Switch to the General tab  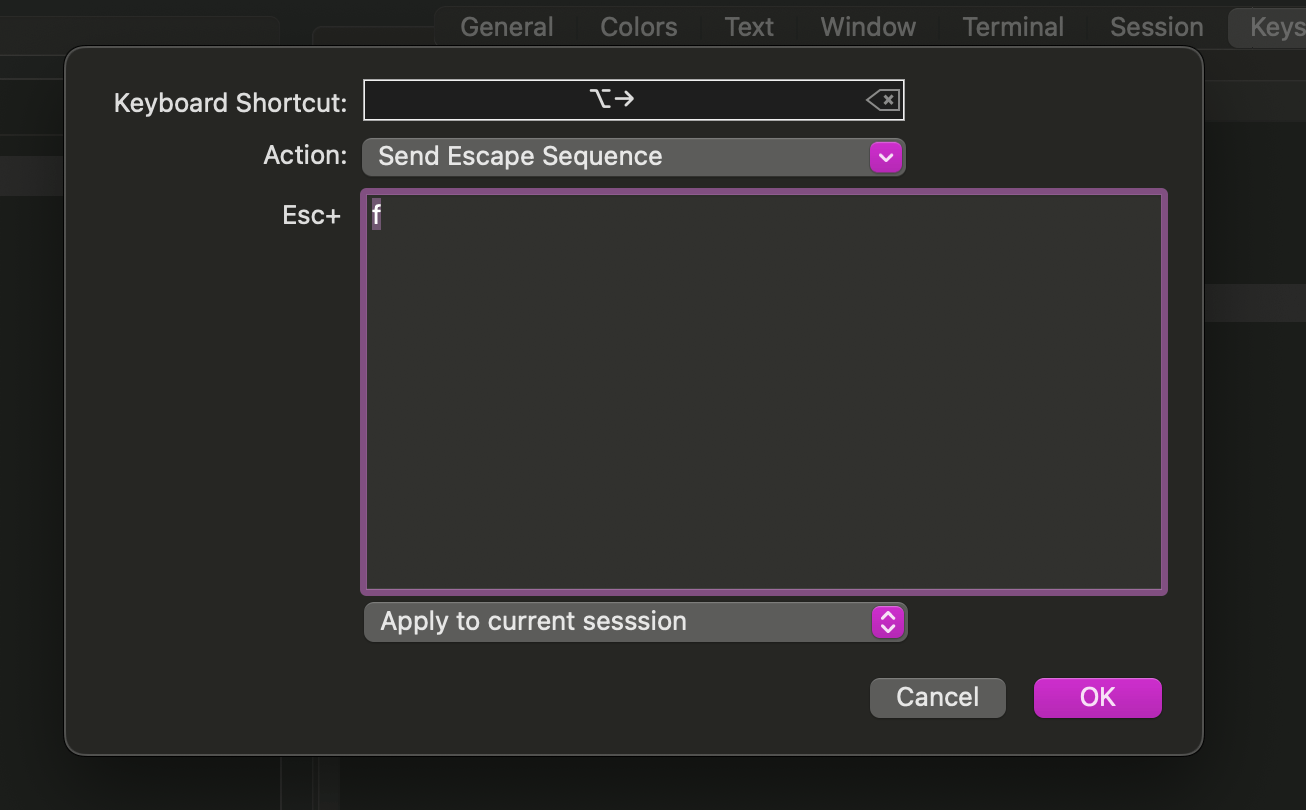pos(507,27)
